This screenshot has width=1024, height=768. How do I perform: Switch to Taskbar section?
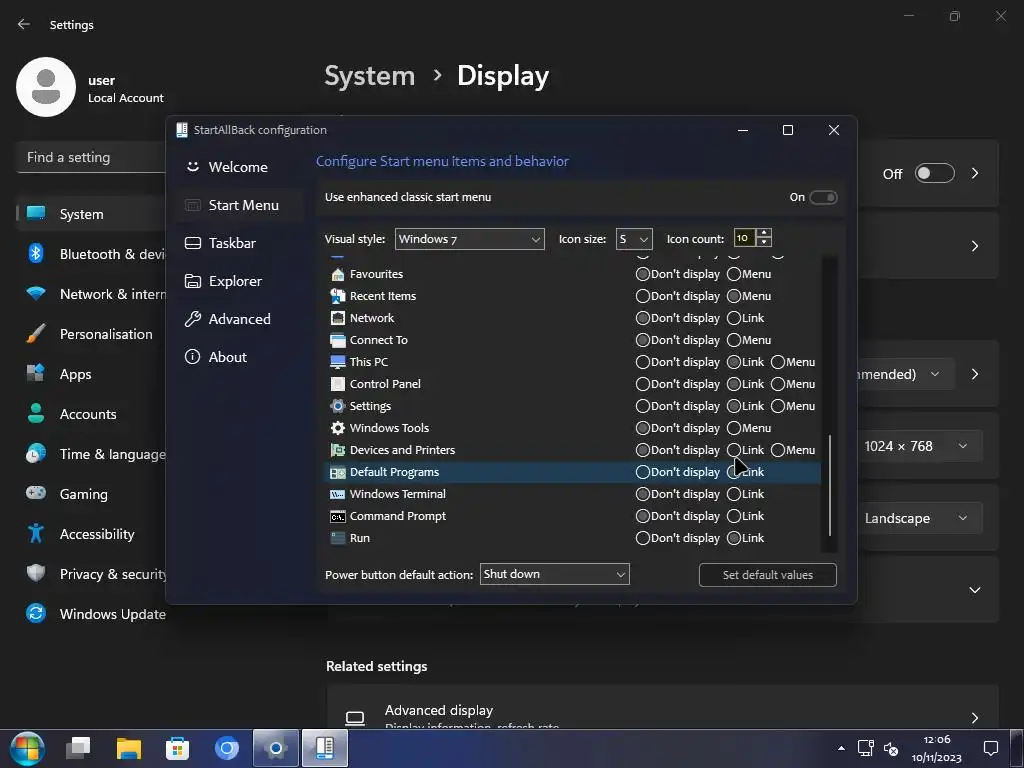point(240,243)
